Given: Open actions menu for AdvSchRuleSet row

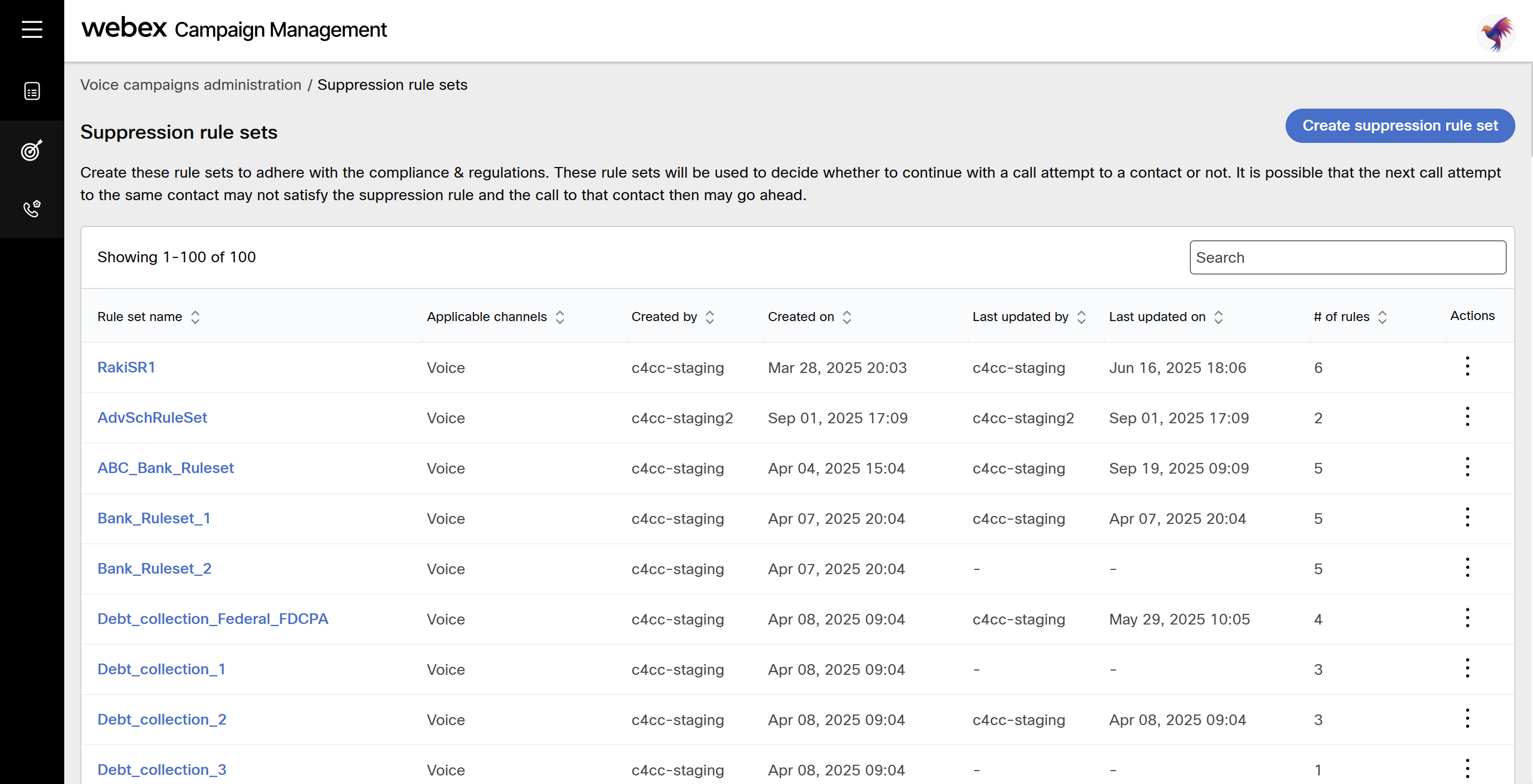Looking at the screenshot, I should tap(1467, 417).
